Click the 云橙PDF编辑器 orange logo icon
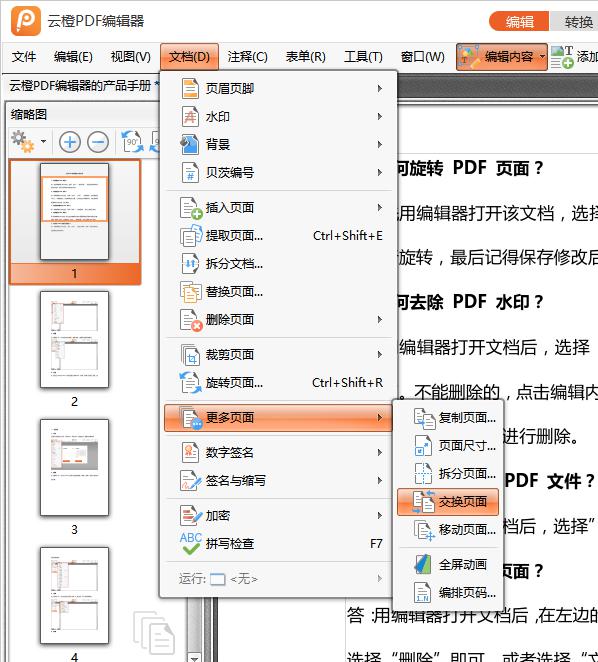 tap(26, 21)
